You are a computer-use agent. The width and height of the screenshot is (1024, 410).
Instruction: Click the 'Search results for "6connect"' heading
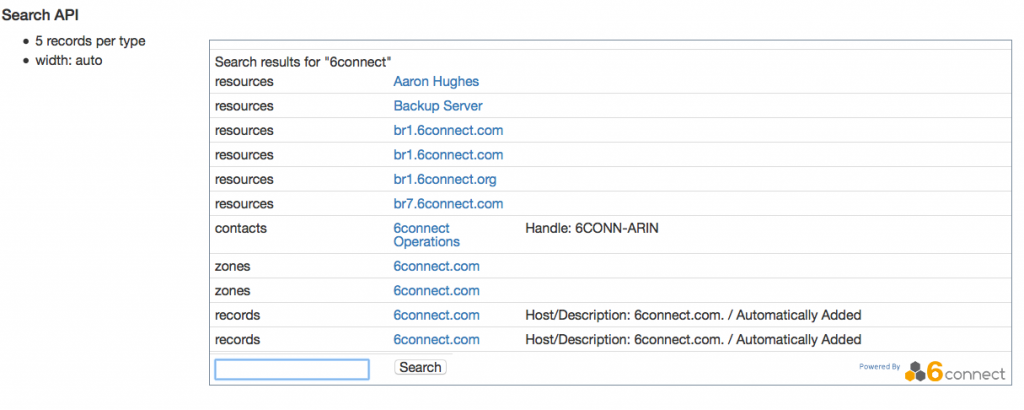tap(303, 63)
